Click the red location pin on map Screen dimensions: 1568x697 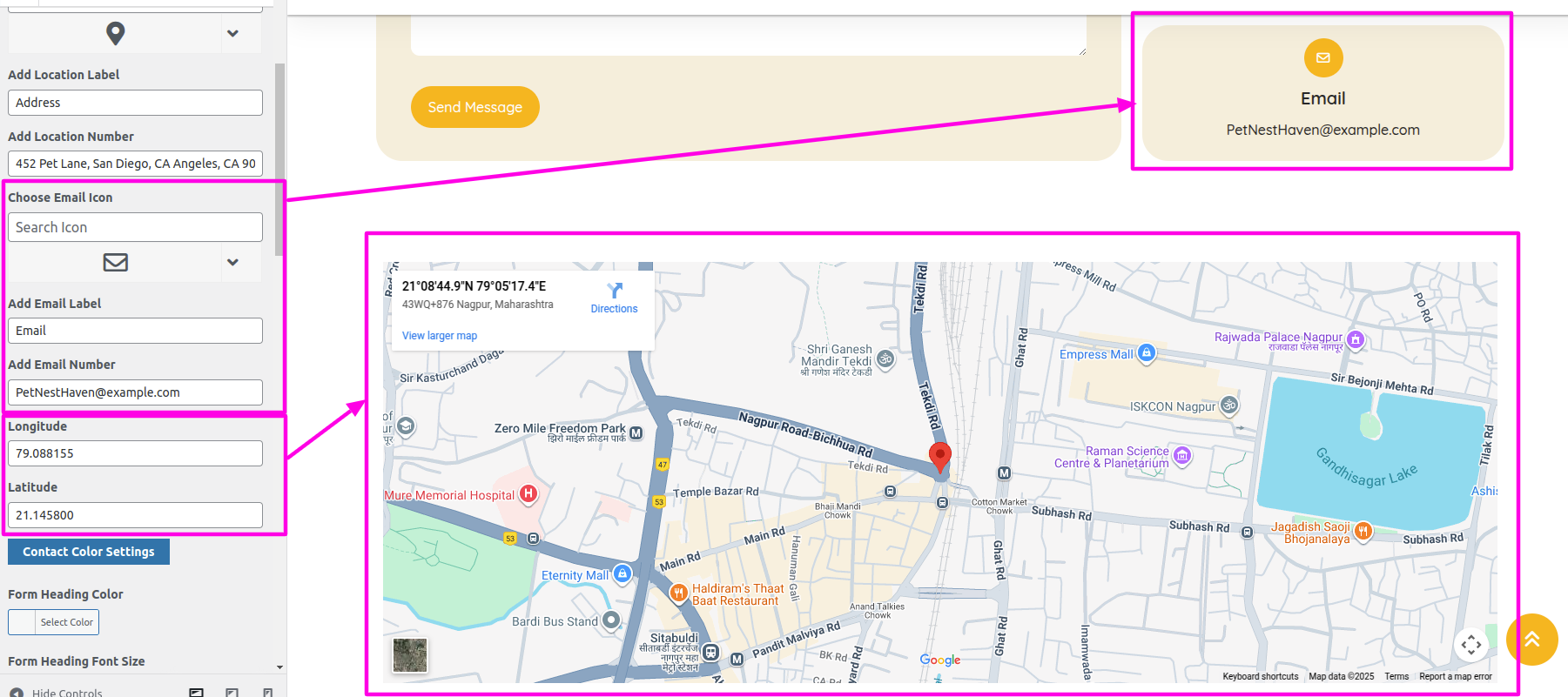[x=939, y=456]
